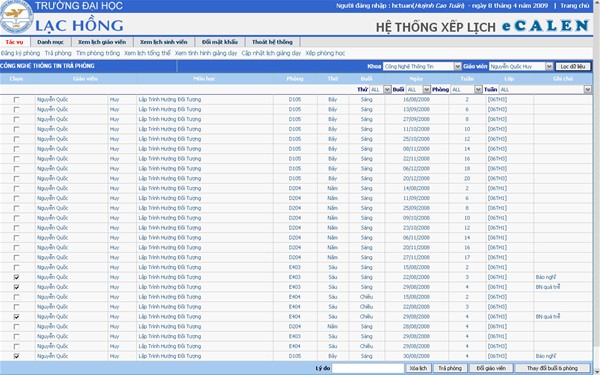The image size is (600, 375).
Task: Uncheck the 22/08/2008 E403 row checkbox
Action: (16, 277)
